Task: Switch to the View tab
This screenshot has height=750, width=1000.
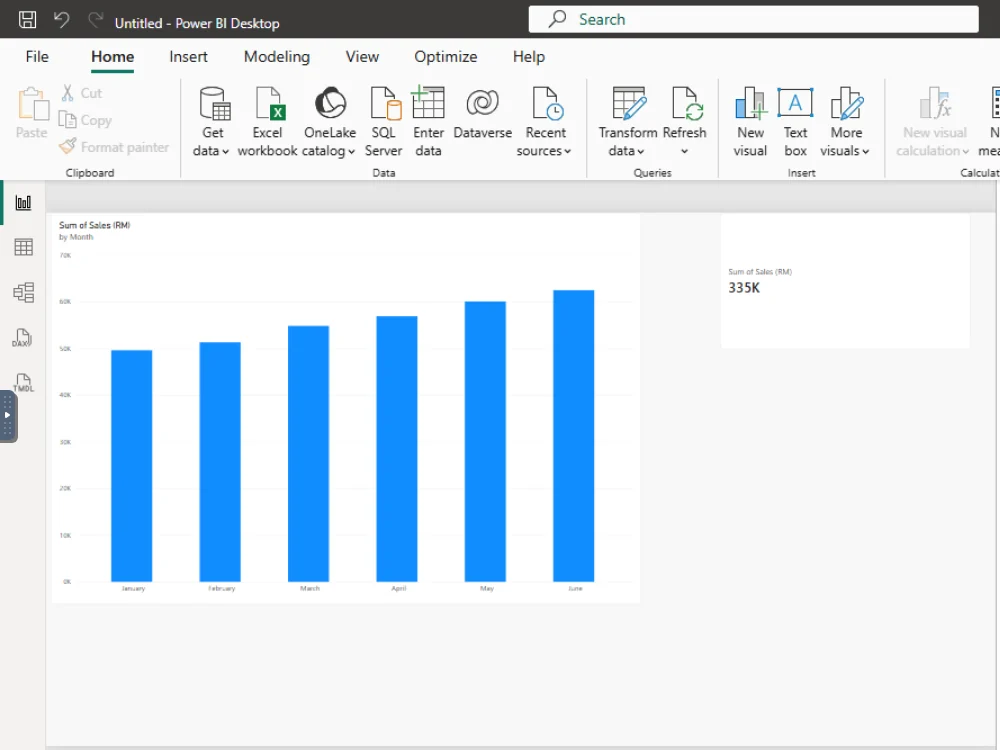Action: pos(362,57)
